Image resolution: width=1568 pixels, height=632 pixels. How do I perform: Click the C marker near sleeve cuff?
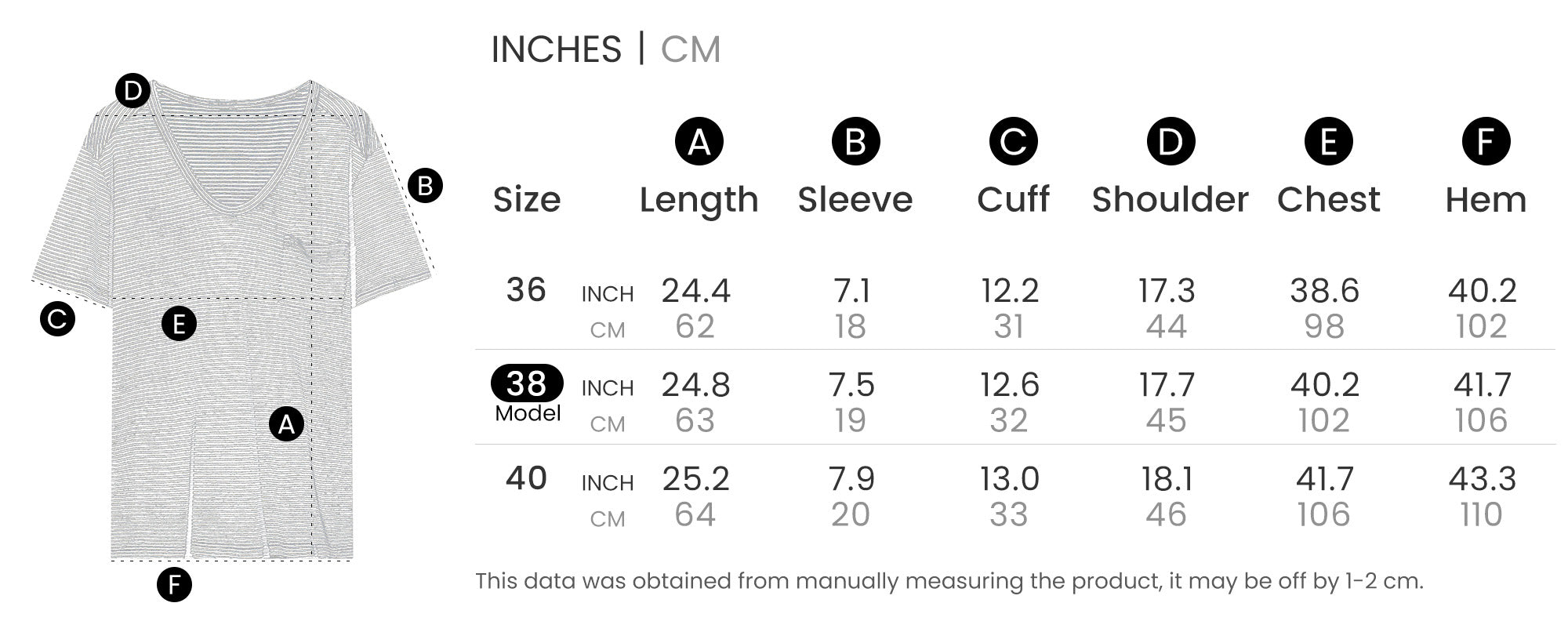click(57, 319)
